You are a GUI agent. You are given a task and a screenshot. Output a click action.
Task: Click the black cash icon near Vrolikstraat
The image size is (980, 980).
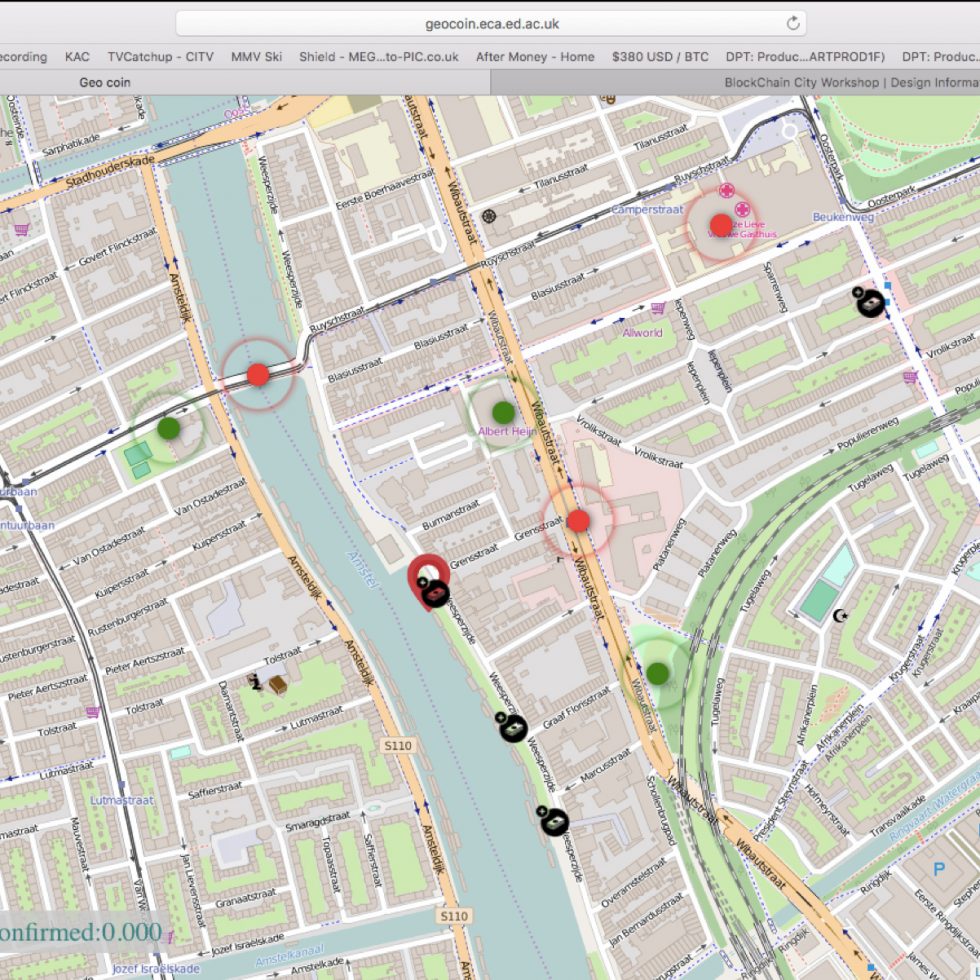(x=871, y=301)
